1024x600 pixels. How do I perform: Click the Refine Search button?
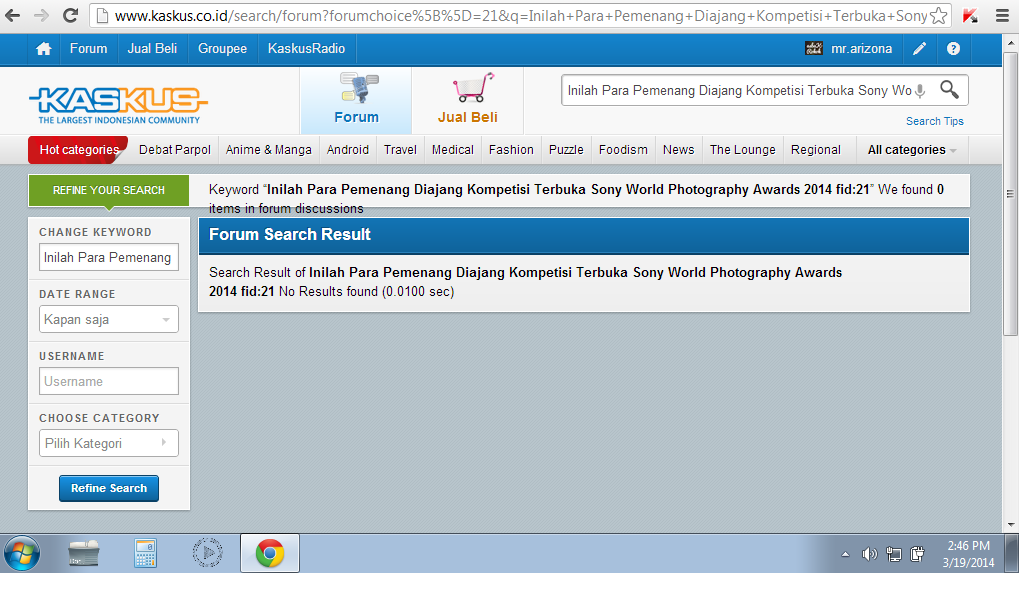pyautogui.click(x=109, y=488)
